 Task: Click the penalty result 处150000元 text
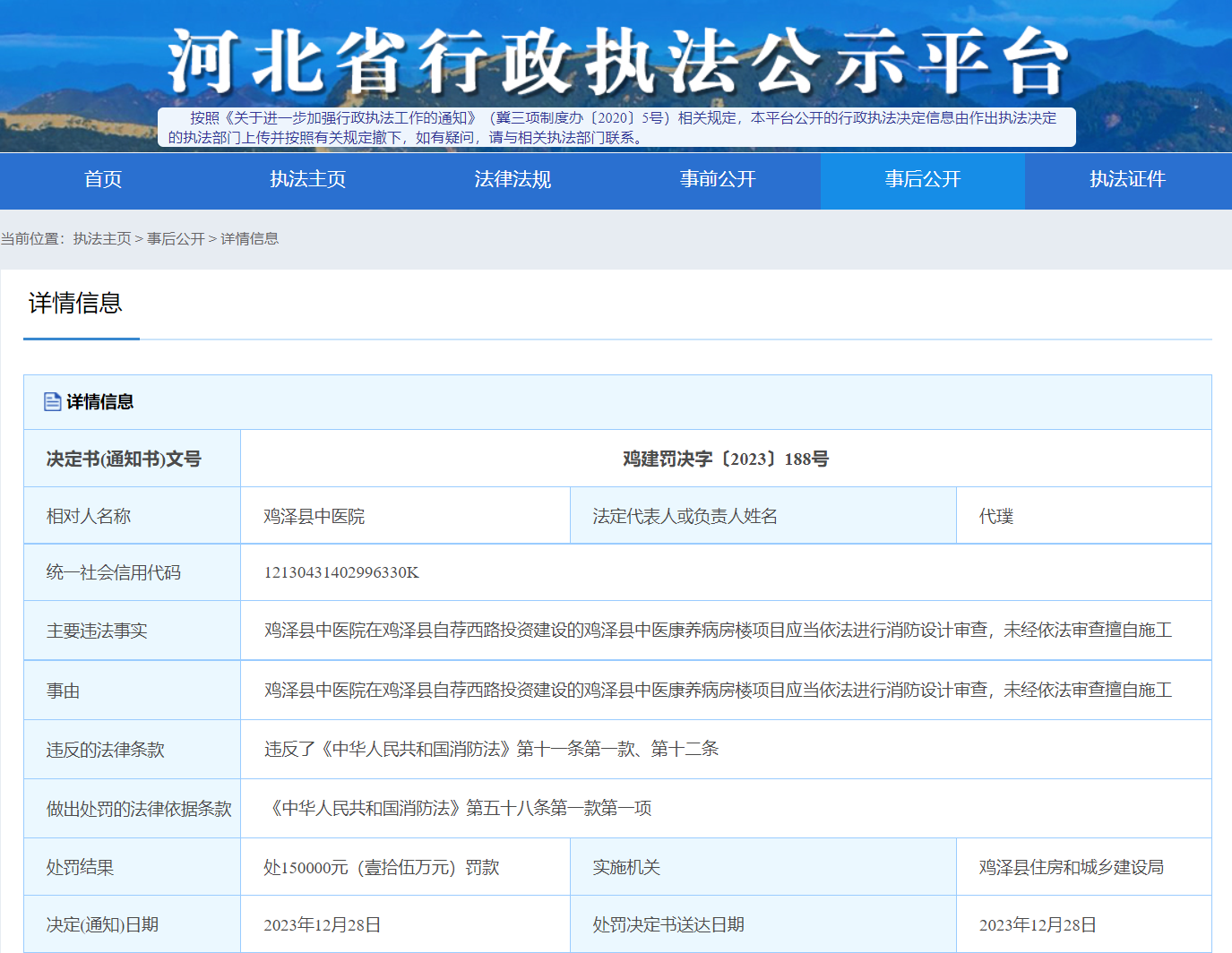381,867
